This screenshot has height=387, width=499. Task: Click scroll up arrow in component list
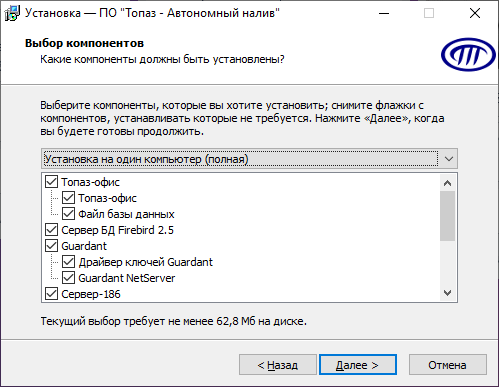click(447, 183)
